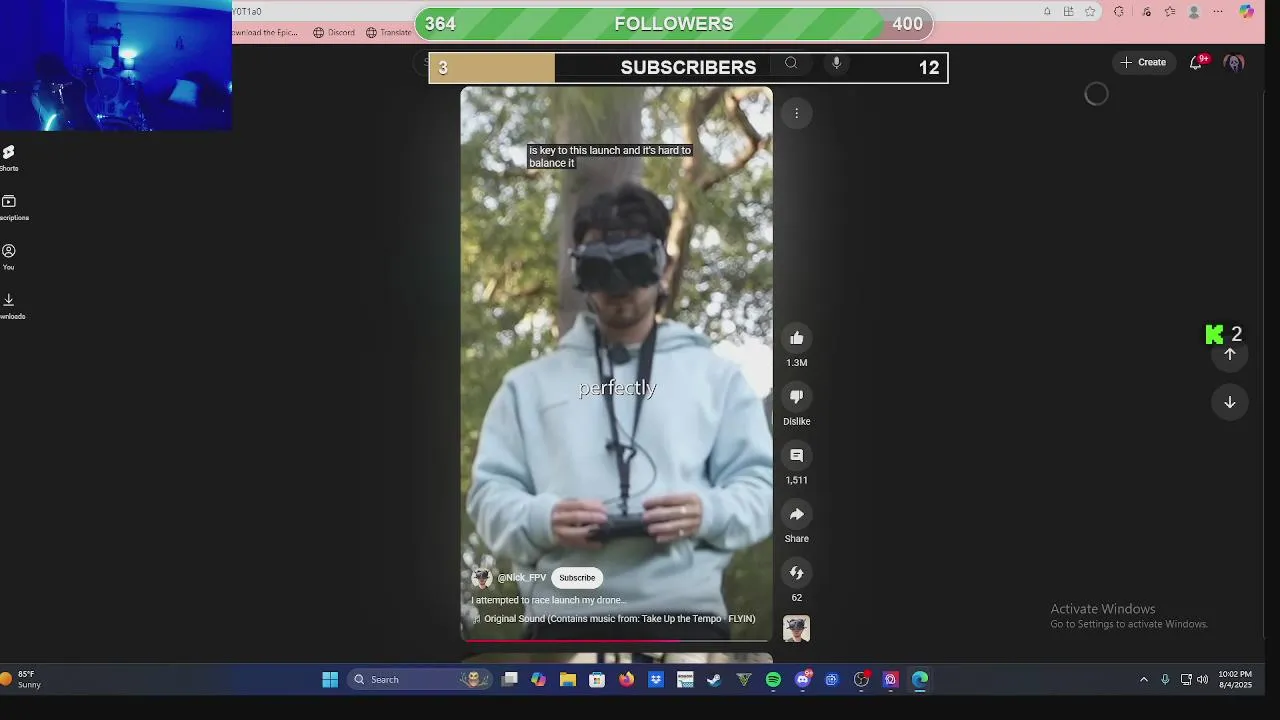This screenshot has width=1280, height=720.
Task: Subscribe to Nick_FPV channel
Action: point(577,577)
